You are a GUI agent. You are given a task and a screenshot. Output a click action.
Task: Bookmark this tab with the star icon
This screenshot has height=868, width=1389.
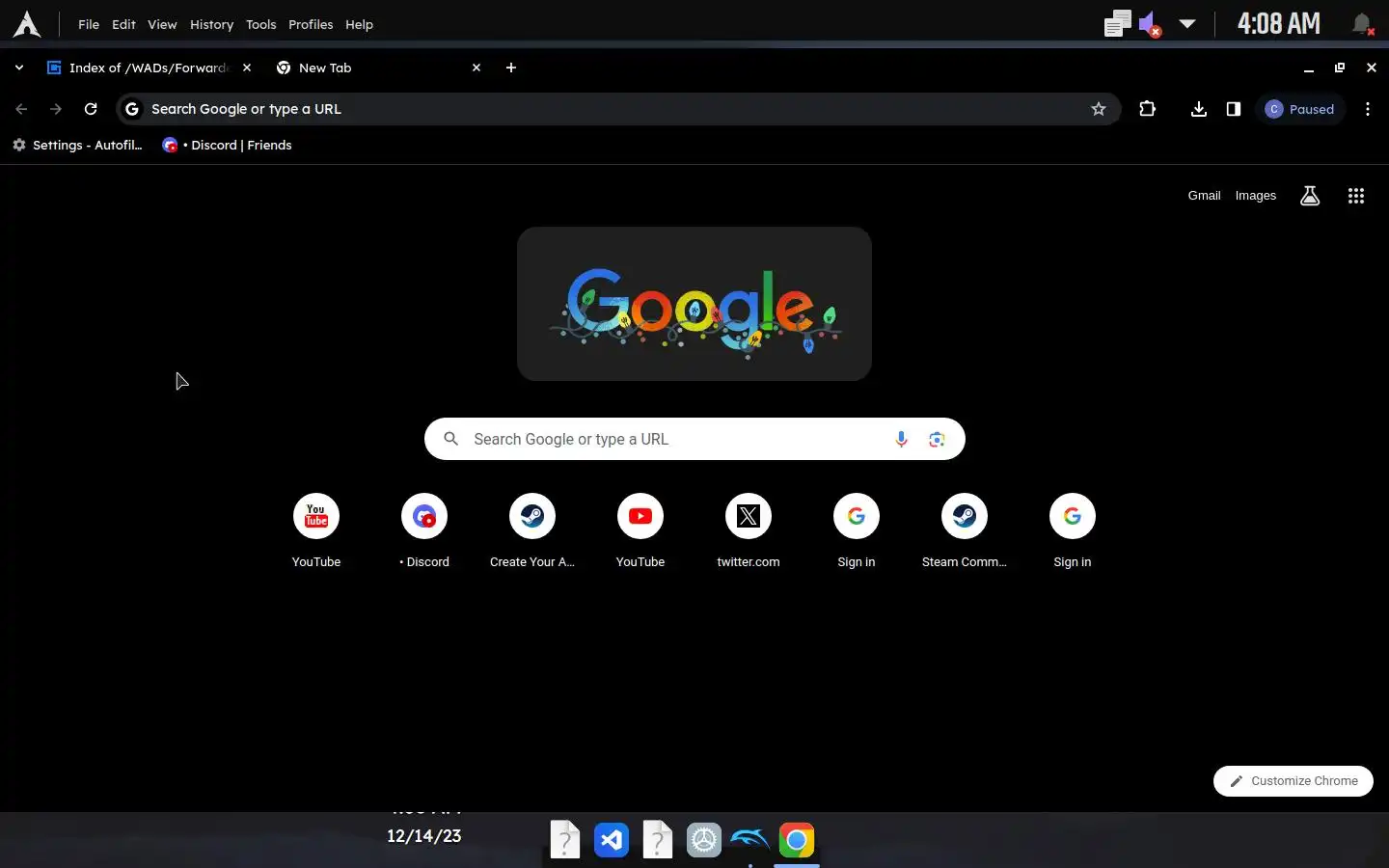click(1098, 109)
